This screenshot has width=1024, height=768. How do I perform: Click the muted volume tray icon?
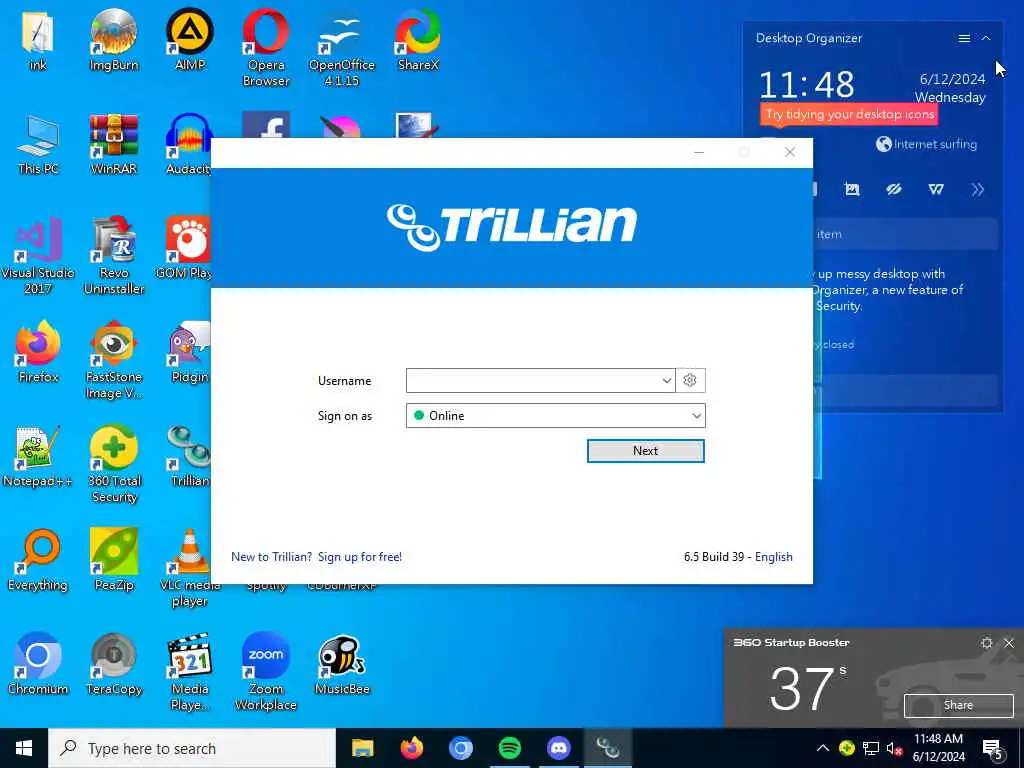(894, 748)
